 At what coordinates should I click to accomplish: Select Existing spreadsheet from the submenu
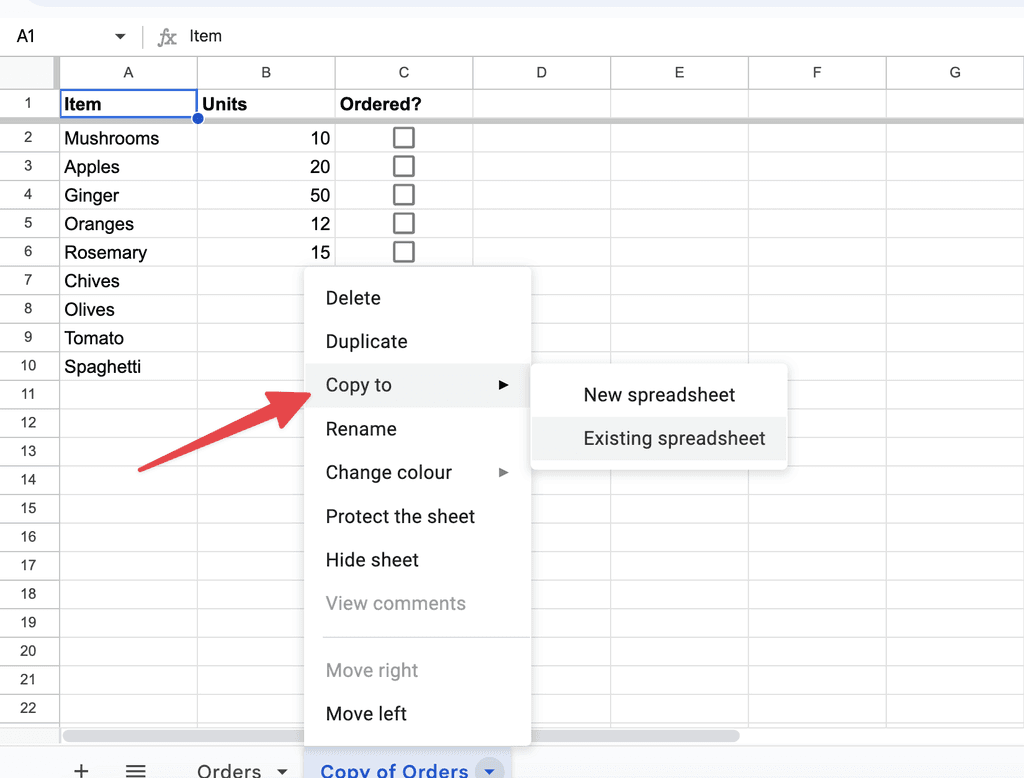pos(673,438)
